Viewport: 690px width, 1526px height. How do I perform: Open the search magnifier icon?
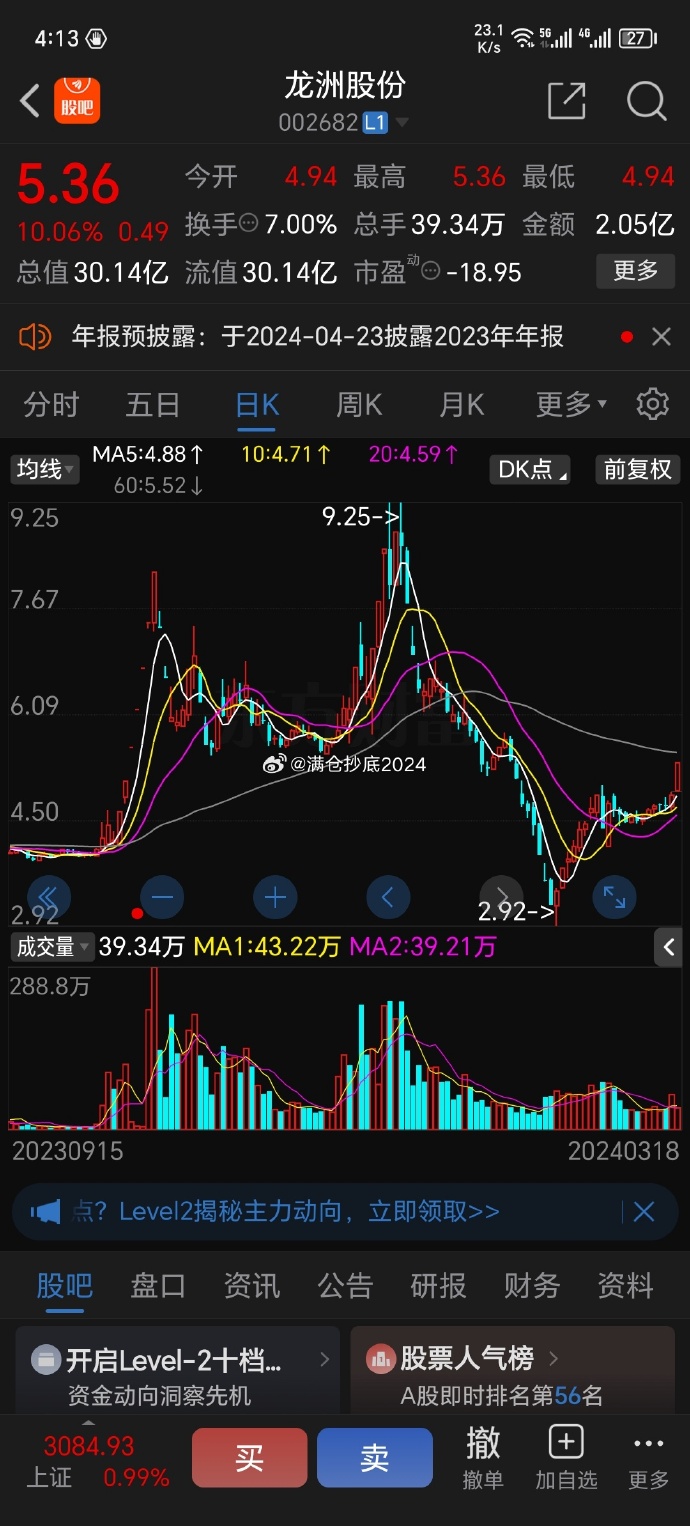646,101
